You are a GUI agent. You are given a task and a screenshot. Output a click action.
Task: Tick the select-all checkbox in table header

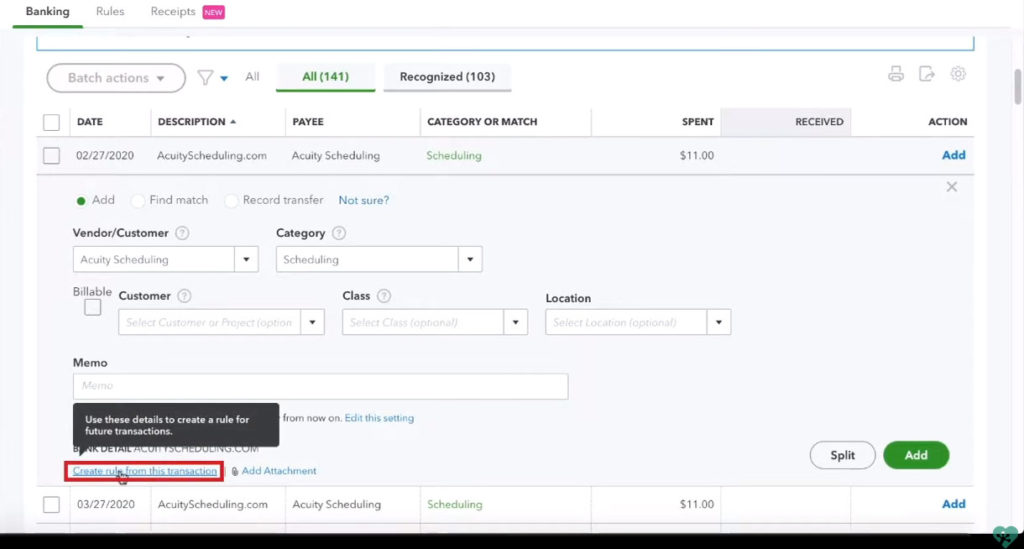tap(52, 122)
